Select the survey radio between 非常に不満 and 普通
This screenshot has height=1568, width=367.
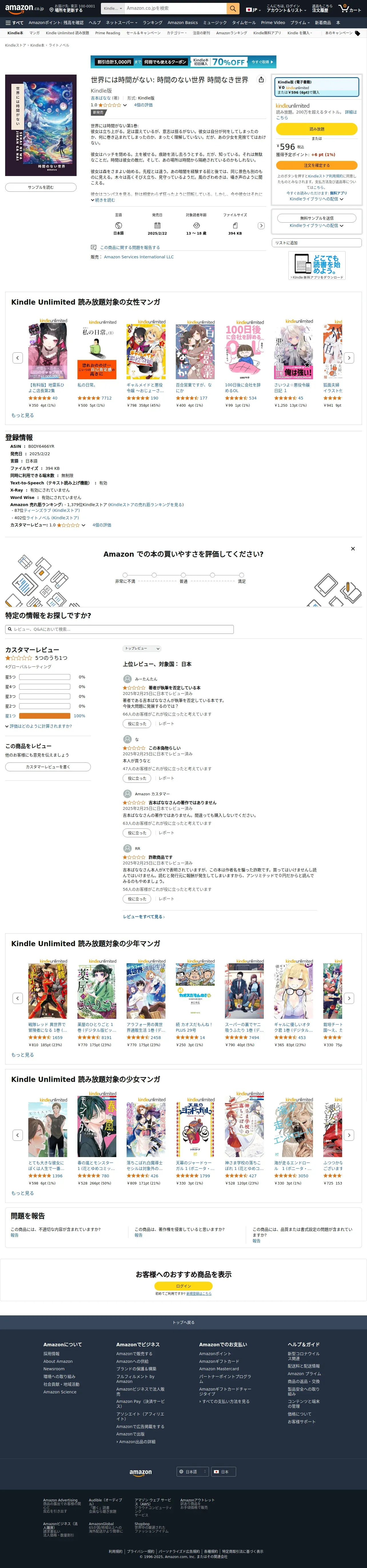point(154,575)
